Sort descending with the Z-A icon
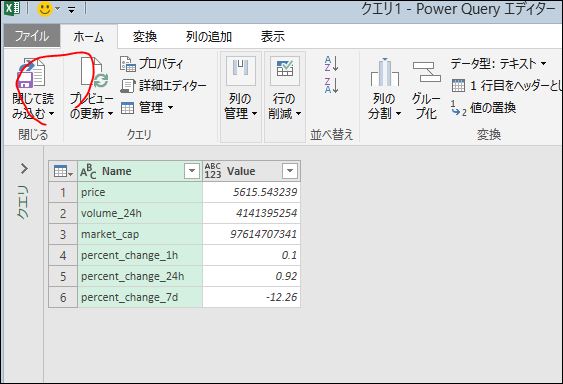This screenshot has height=384, width=563. (x=331, y=85)
